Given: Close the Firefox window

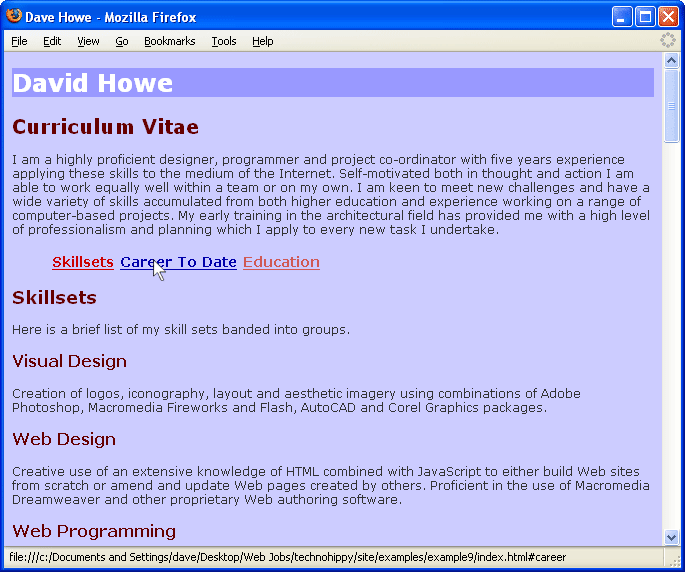Looking at the screenshot, I should click(668, 17).
